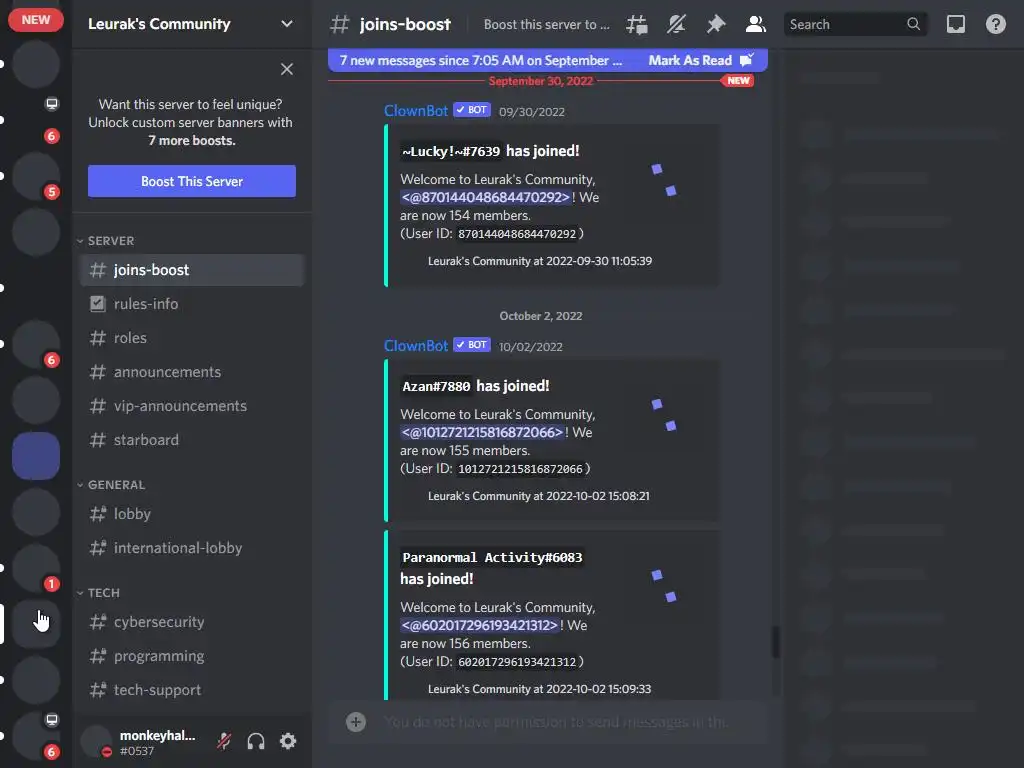Open User Settings gear icon

coord(288,741)
